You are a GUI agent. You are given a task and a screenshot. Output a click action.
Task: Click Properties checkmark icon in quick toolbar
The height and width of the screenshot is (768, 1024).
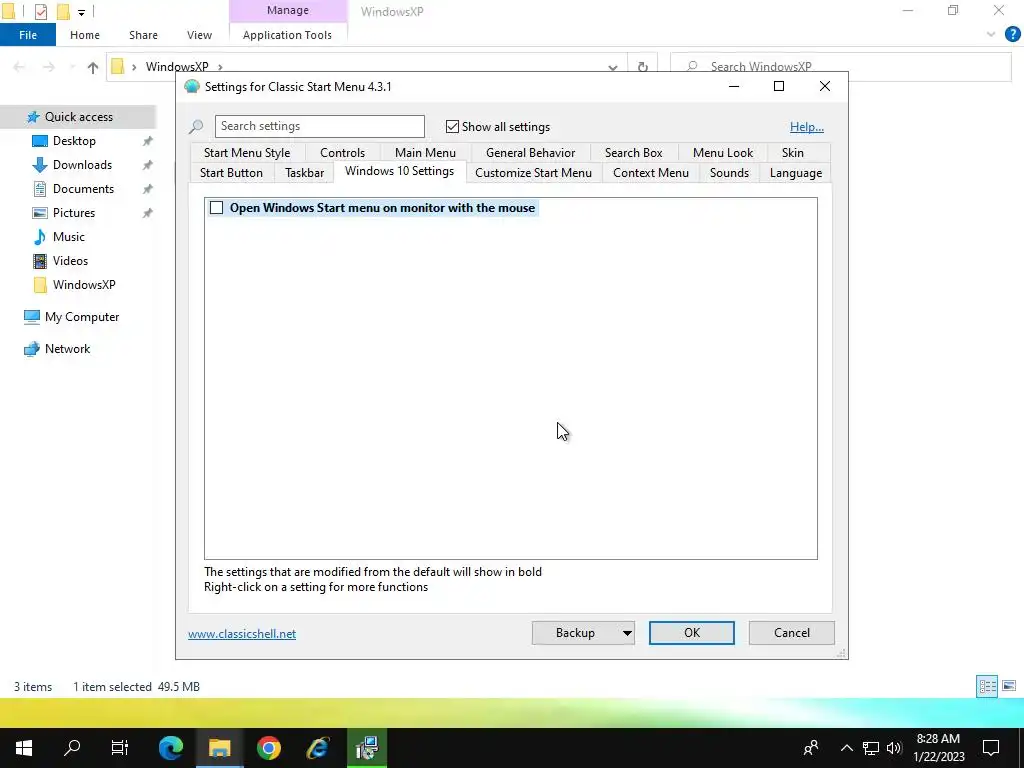[x=40, y=11]
